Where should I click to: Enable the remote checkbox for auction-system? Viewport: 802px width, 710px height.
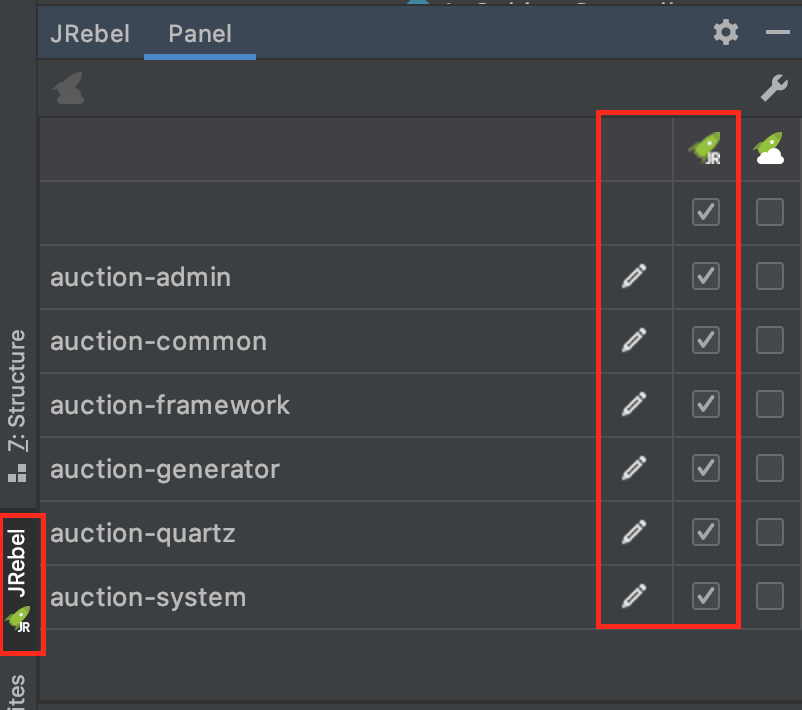769,596
